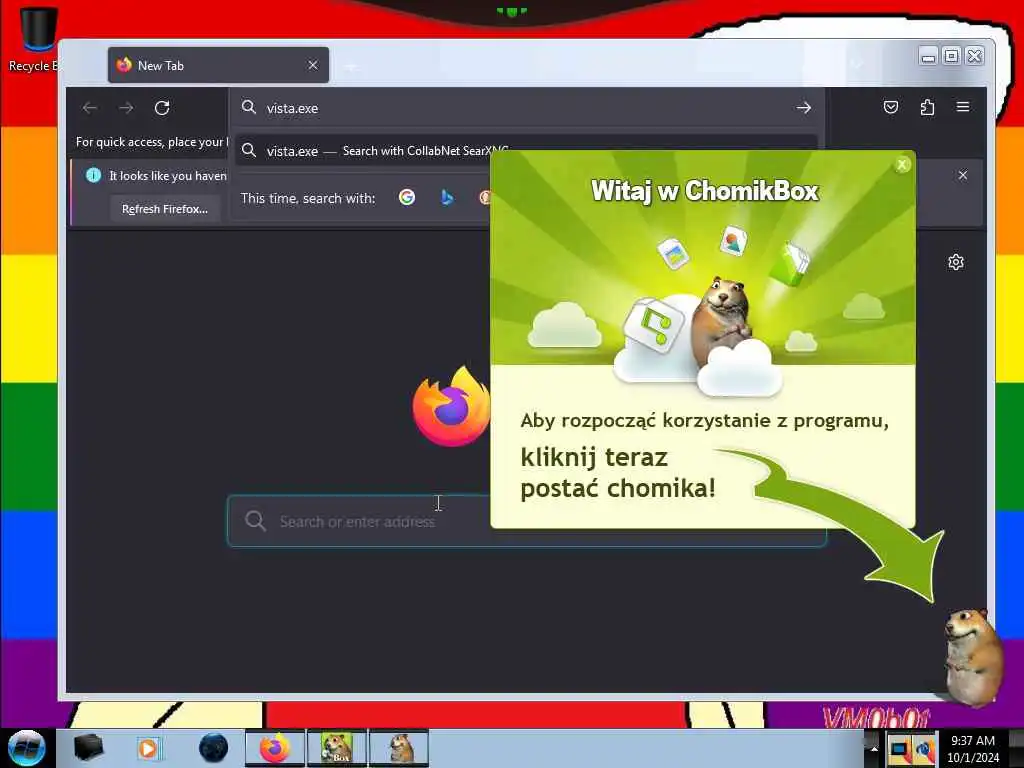The width and height of the screenshot is (1024, 768).
Task: Search this time with Bing
Action: [447, 197]
